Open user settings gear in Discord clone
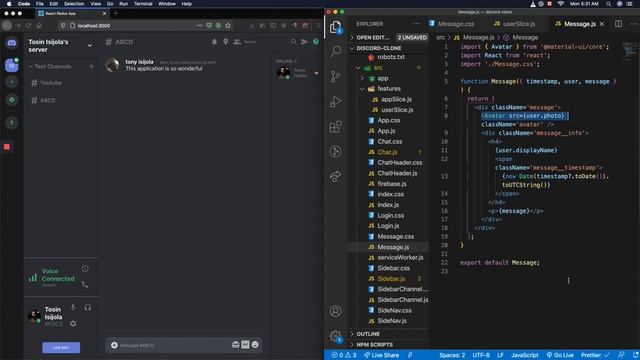The image size is (640, 360). tap(73, 323)
